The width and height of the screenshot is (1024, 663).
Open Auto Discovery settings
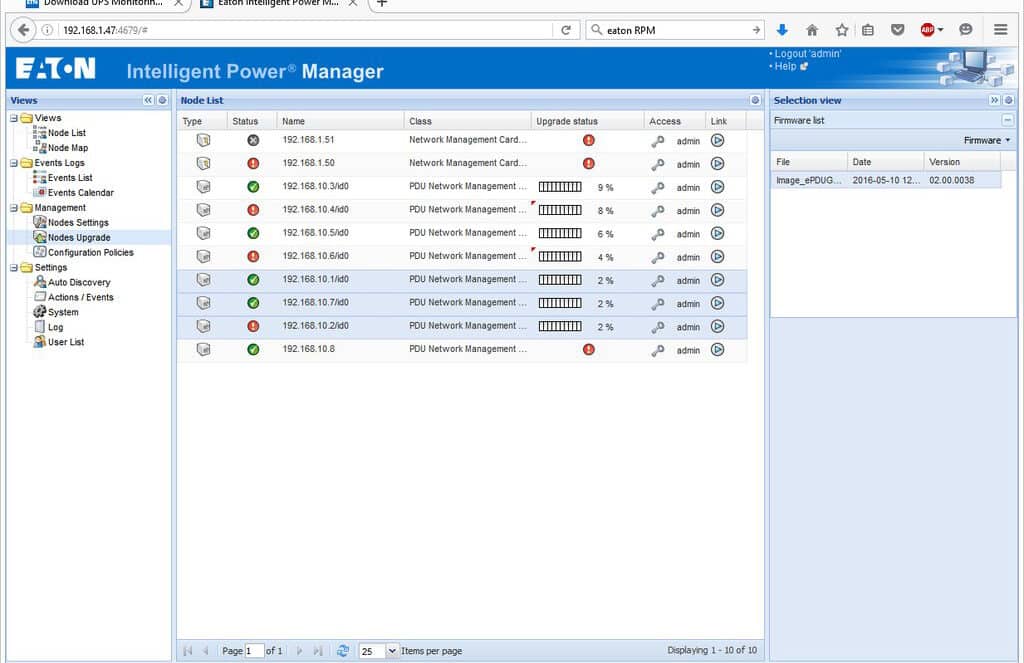click(79, 282)
